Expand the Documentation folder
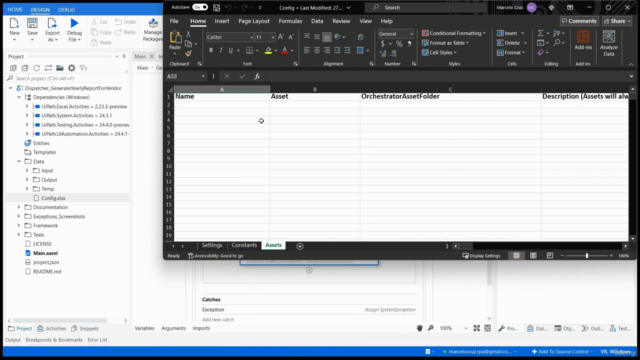 (19, 207)
